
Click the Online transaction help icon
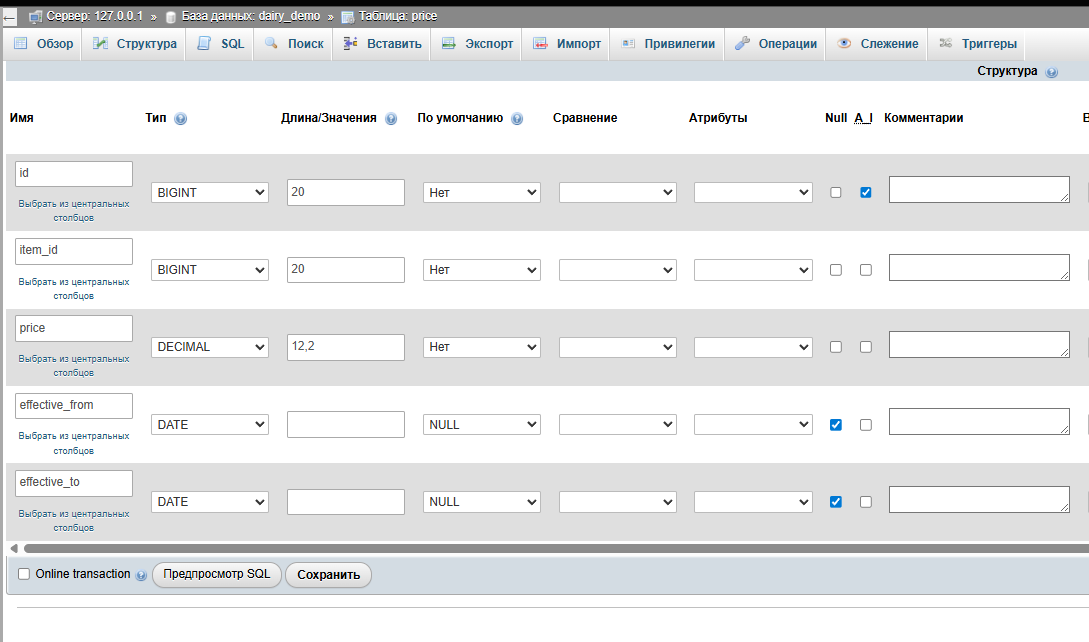coord(141,576)
